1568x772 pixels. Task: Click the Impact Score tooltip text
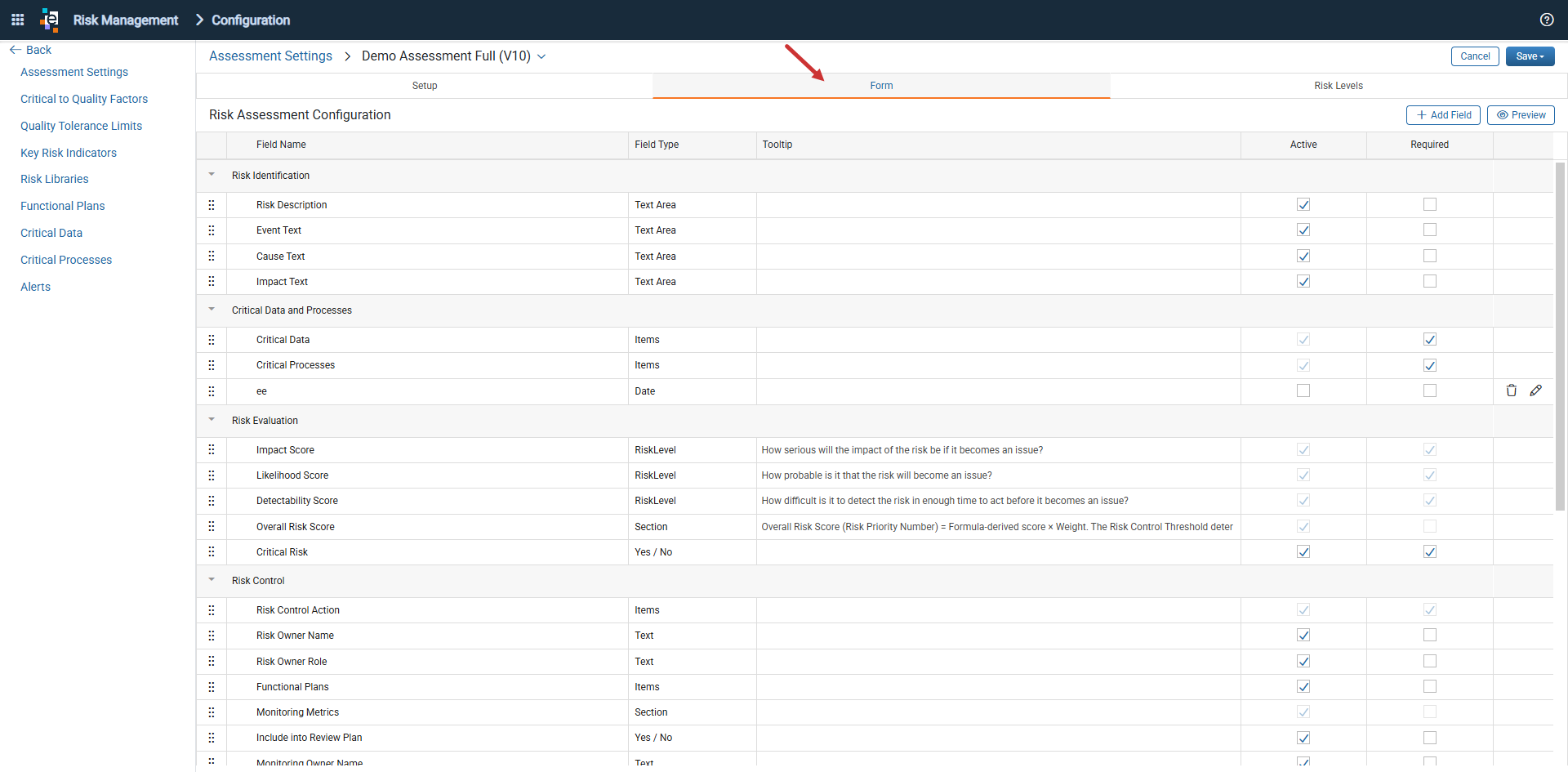[x=902, y=450]
